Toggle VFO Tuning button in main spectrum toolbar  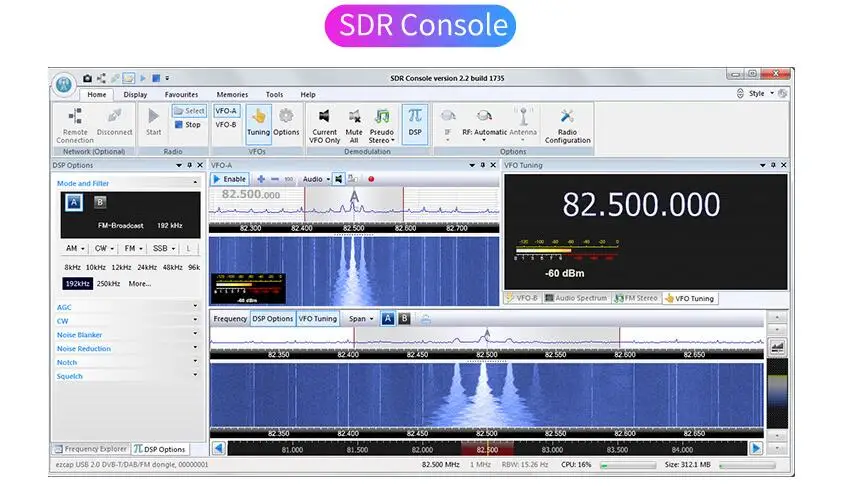pyautogui.click(x=317, y=319)
